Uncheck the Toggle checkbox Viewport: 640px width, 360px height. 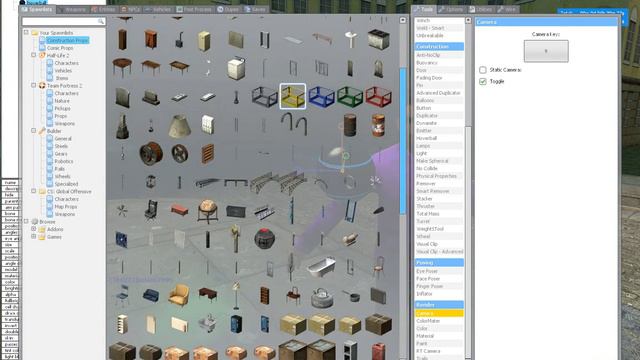483,81
